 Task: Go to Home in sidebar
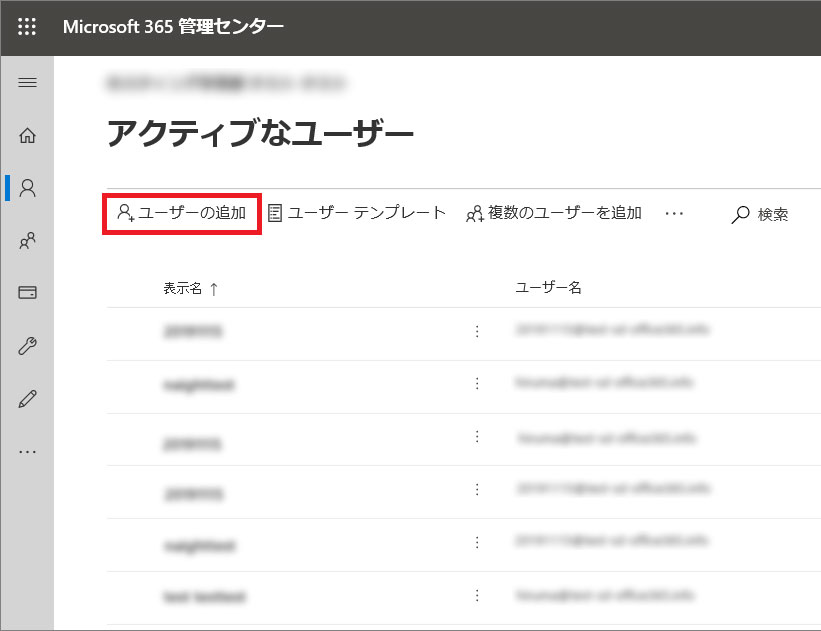[27, 135]
